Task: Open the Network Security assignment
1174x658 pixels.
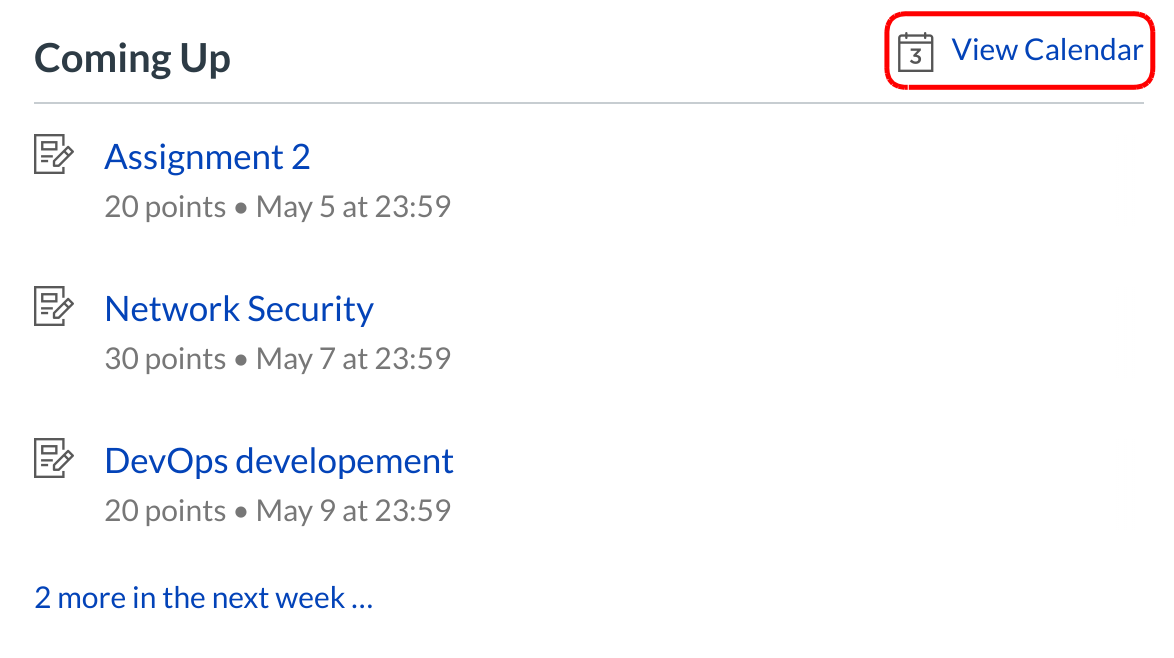Action: tap(239, 309)
